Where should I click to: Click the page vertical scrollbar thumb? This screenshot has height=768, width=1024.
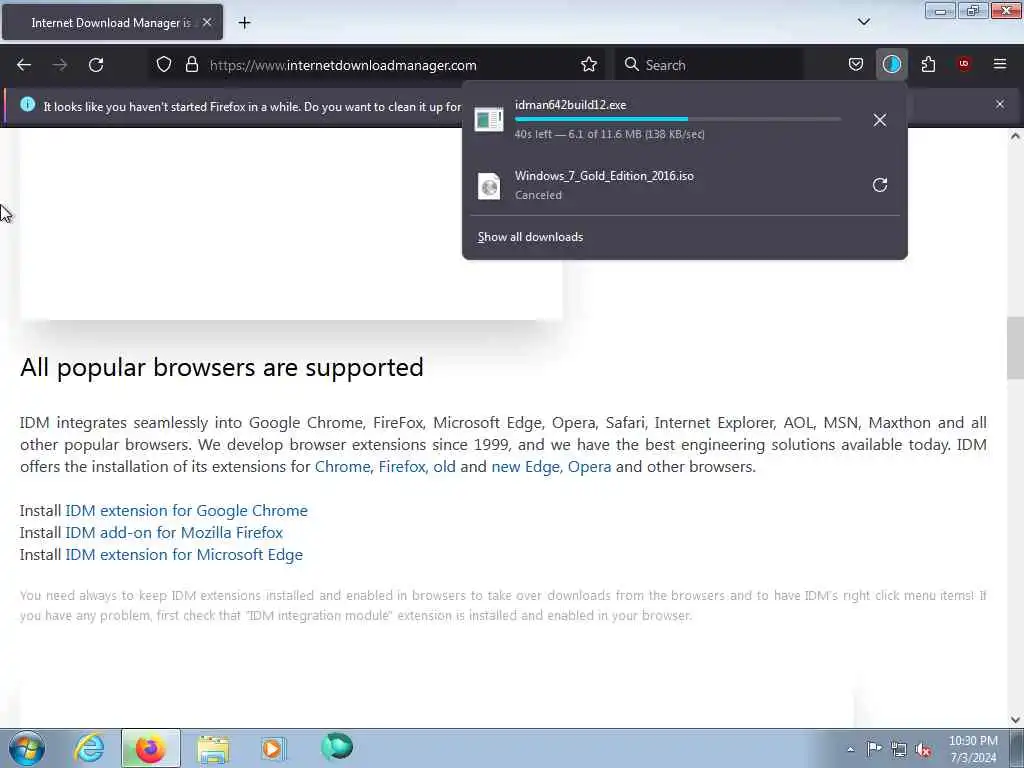[1015, 347]
